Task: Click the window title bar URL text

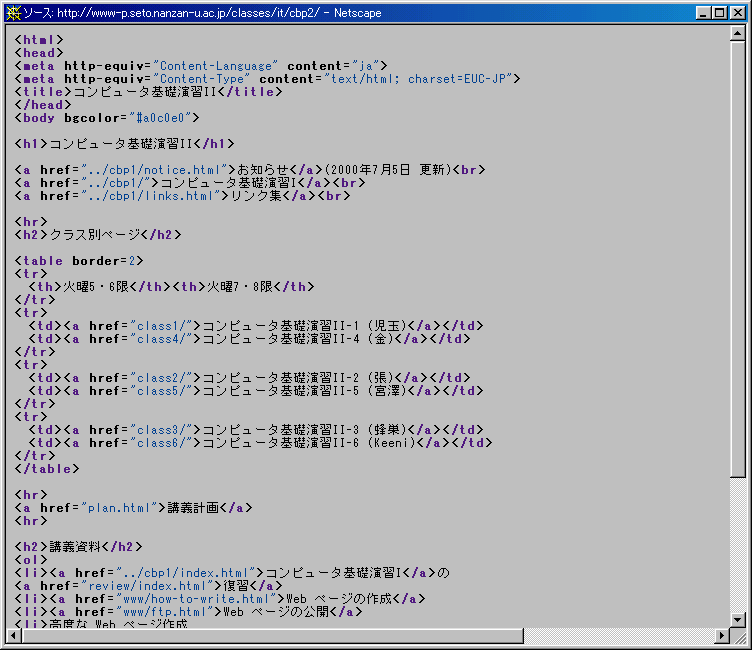Action: [x=188, y=13]
